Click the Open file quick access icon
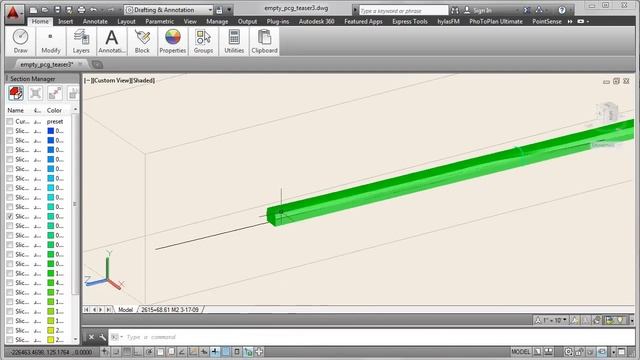This screenshot has height=360, width=640. click(x=45, y=10)
